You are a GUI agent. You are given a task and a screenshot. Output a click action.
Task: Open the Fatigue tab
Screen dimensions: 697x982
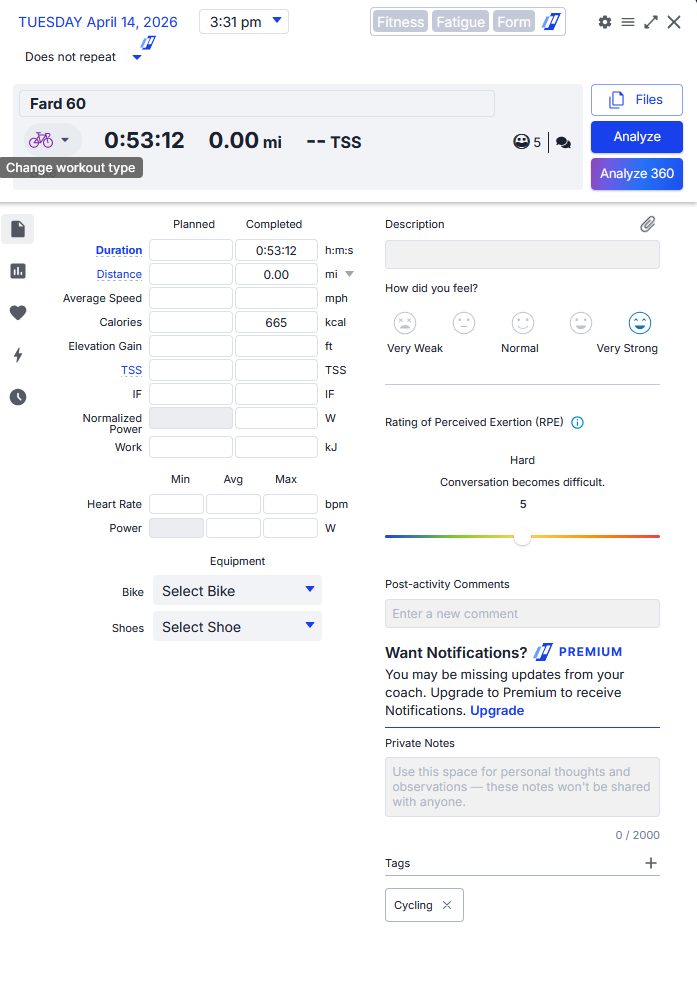[x=461, y=22]
